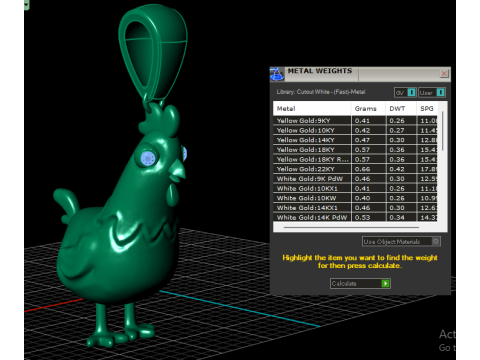The image size is (480, 360).
Task: Sort by the Metal column header
Action: pos(312,108)
